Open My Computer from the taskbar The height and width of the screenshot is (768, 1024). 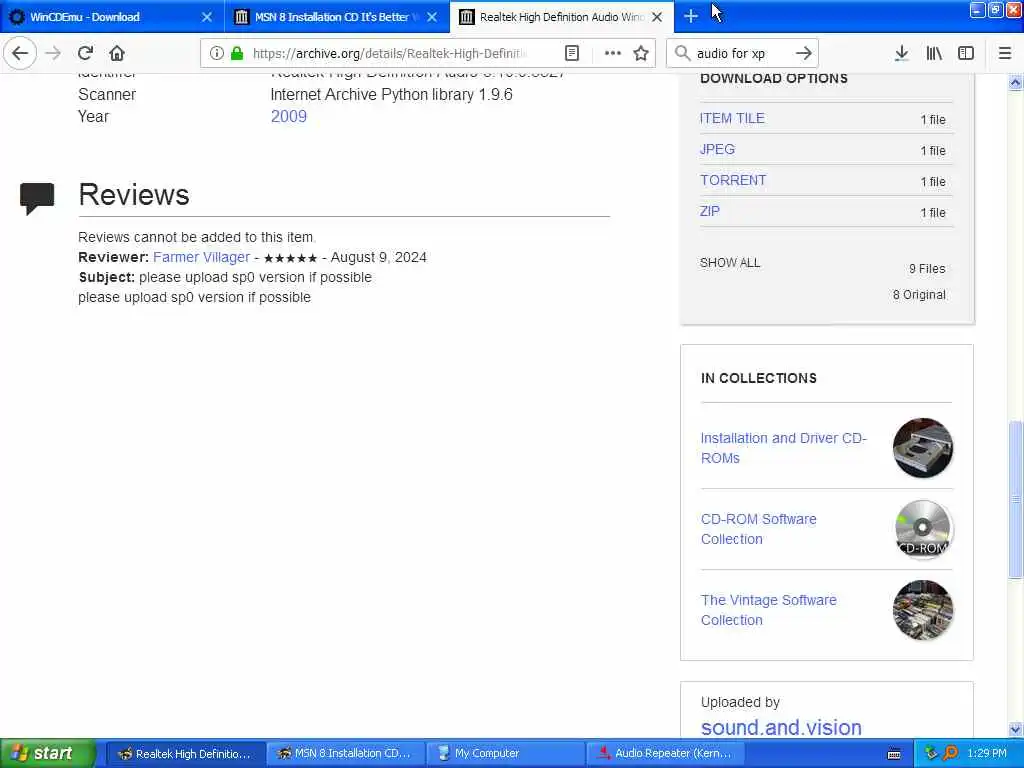506,754
